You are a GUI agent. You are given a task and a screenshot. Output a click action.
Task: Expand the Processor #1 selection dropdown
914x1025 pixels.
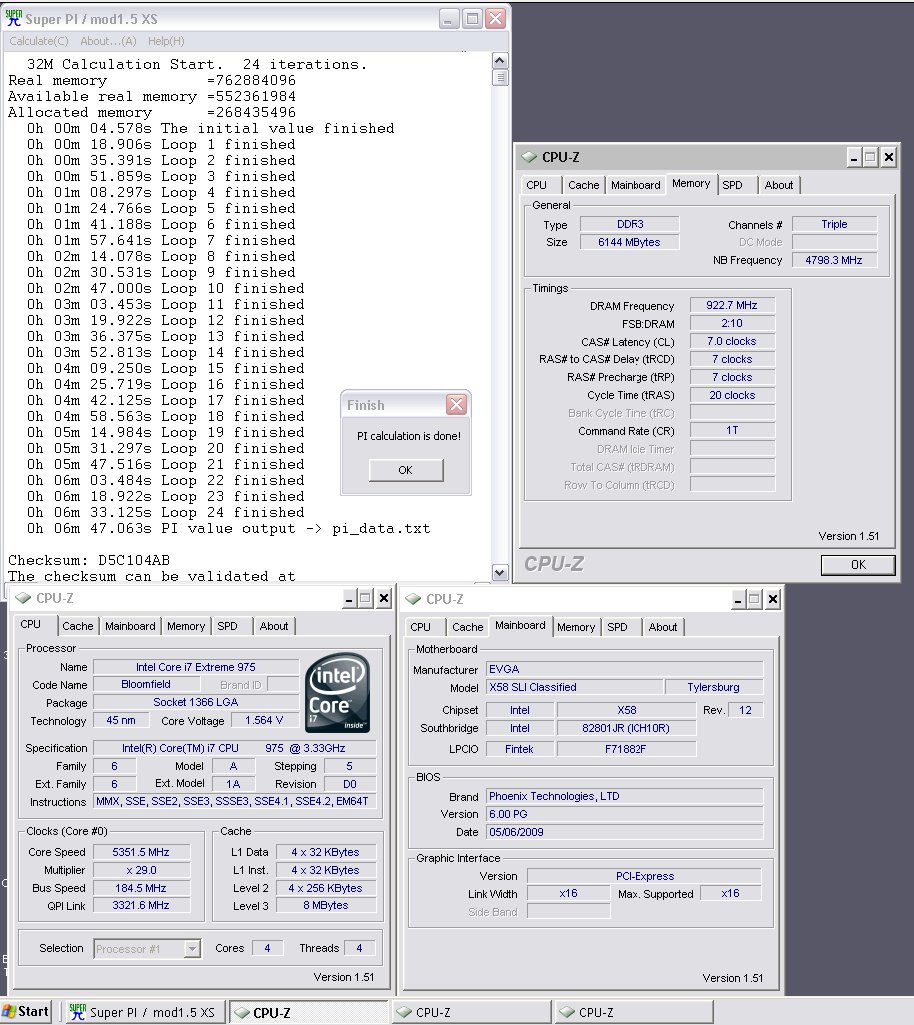click(x=192, y=949)
